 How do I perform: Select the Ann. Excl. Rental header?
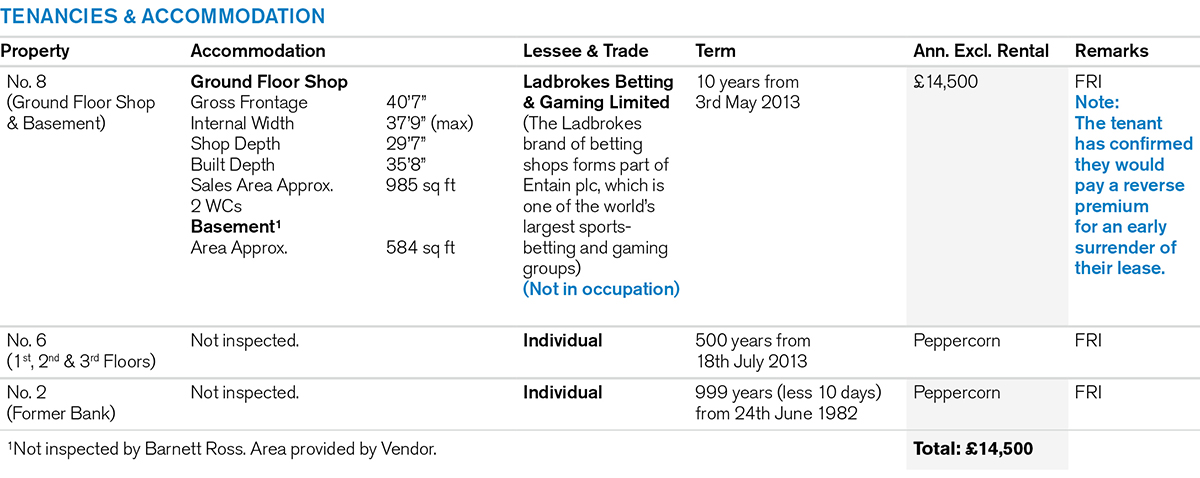[x=981, y=51]
